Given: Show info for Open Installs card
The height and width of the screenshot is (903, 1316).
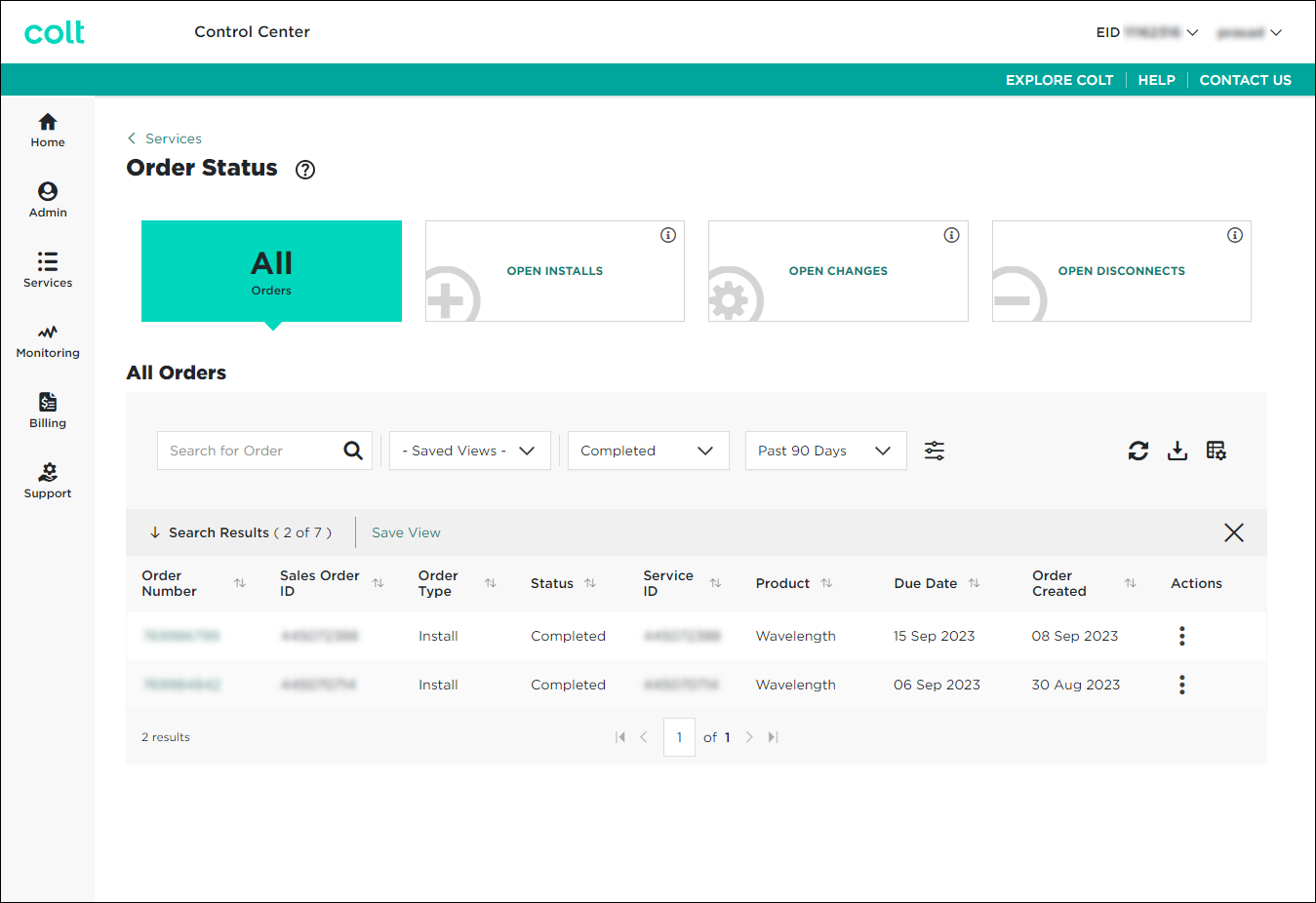Looking at the screenshot, I should pyautogui.click(x=668, y=235).
